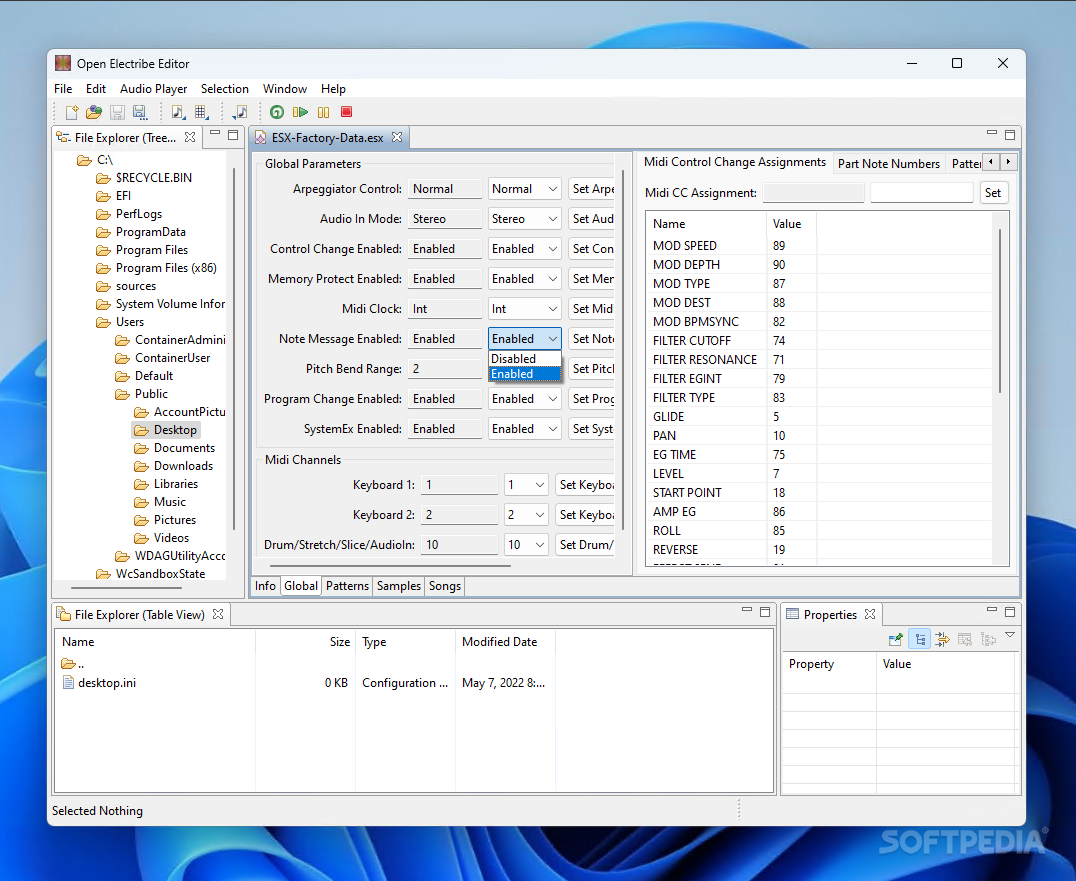Minimize the File Explorer Table View panel
Viewport: 1076px width, 881px height.
click(747, 610)
